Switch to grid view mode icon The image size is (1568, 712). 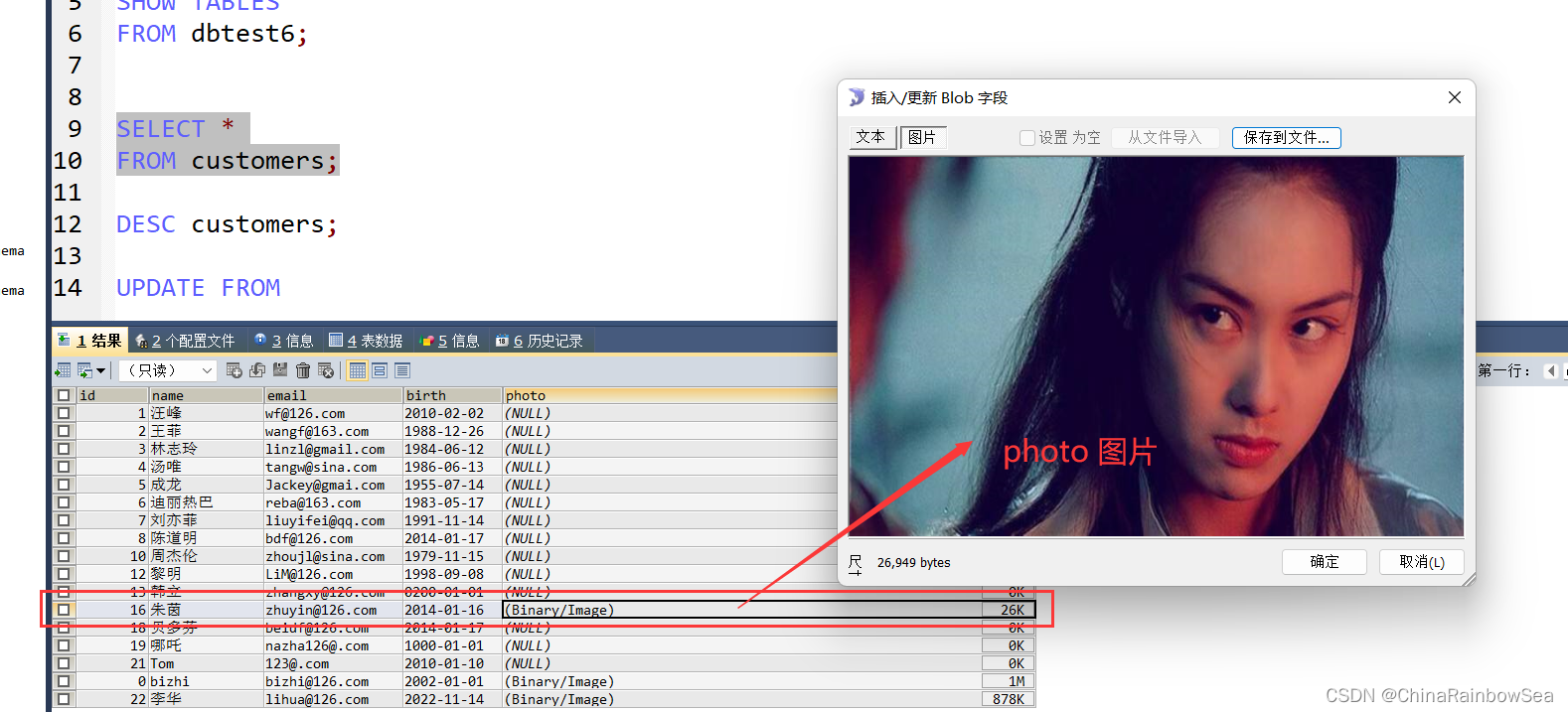coord(358,370)
